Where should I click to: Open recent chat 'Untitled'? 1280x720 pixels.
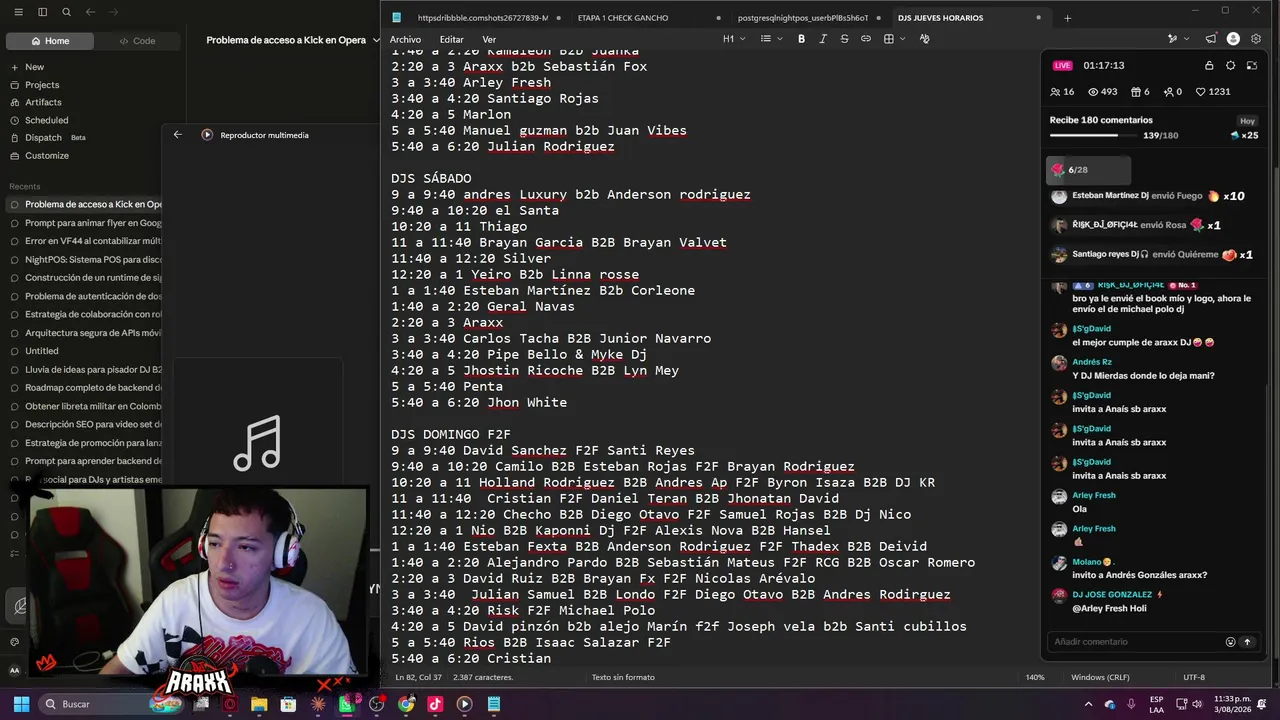pyautogui.click(x=42, y=351)
